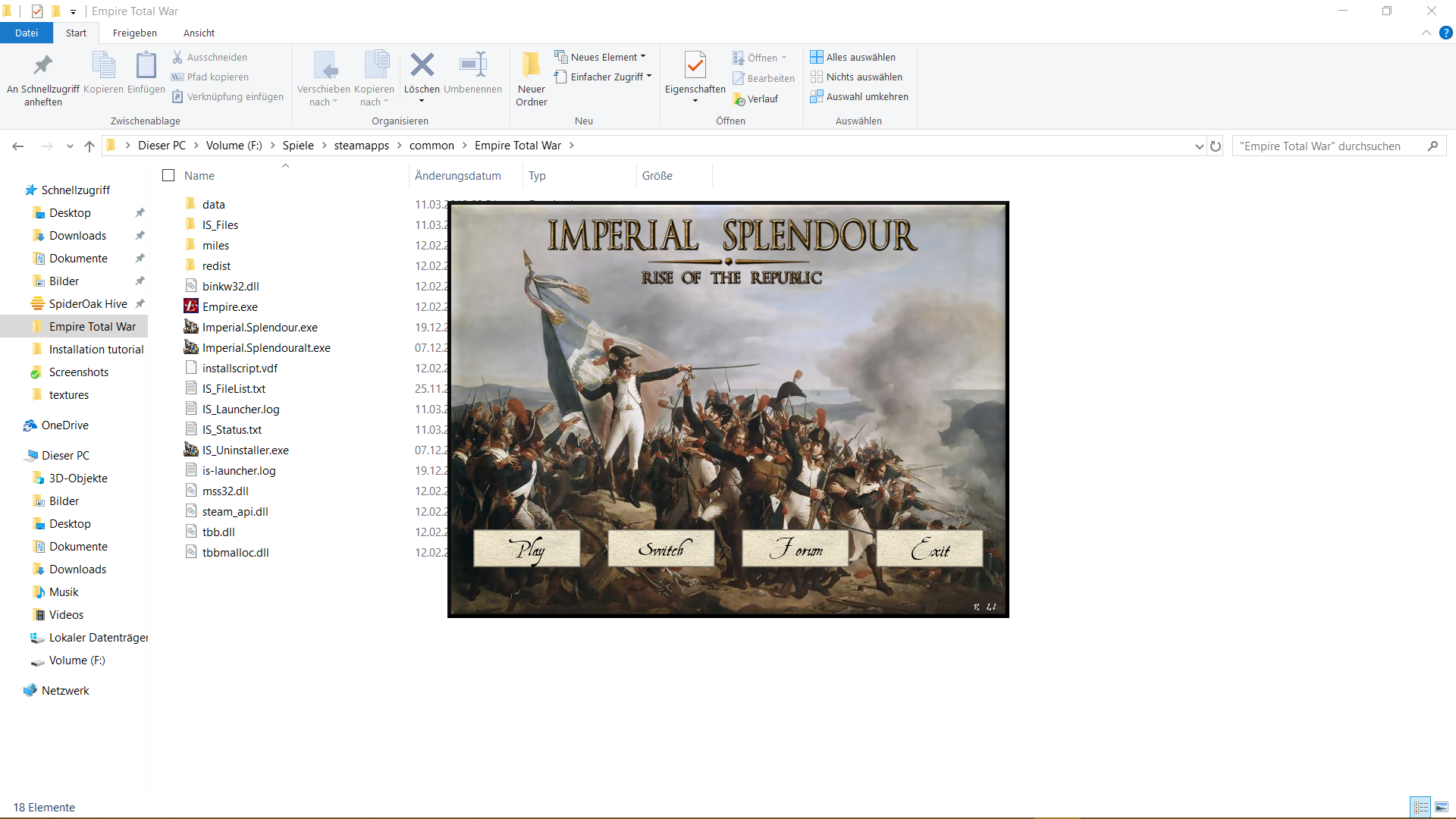Navigate back with the left arrow
This screenshot has height=819, width=1456.
tap(18, 146)
